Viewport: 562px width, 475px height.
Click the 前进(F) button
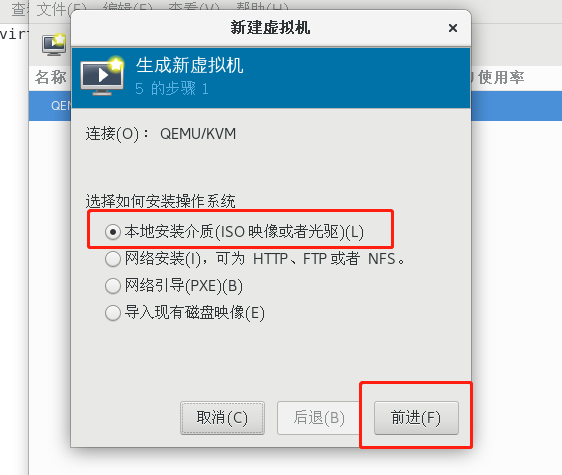click(x=416, y=418)
